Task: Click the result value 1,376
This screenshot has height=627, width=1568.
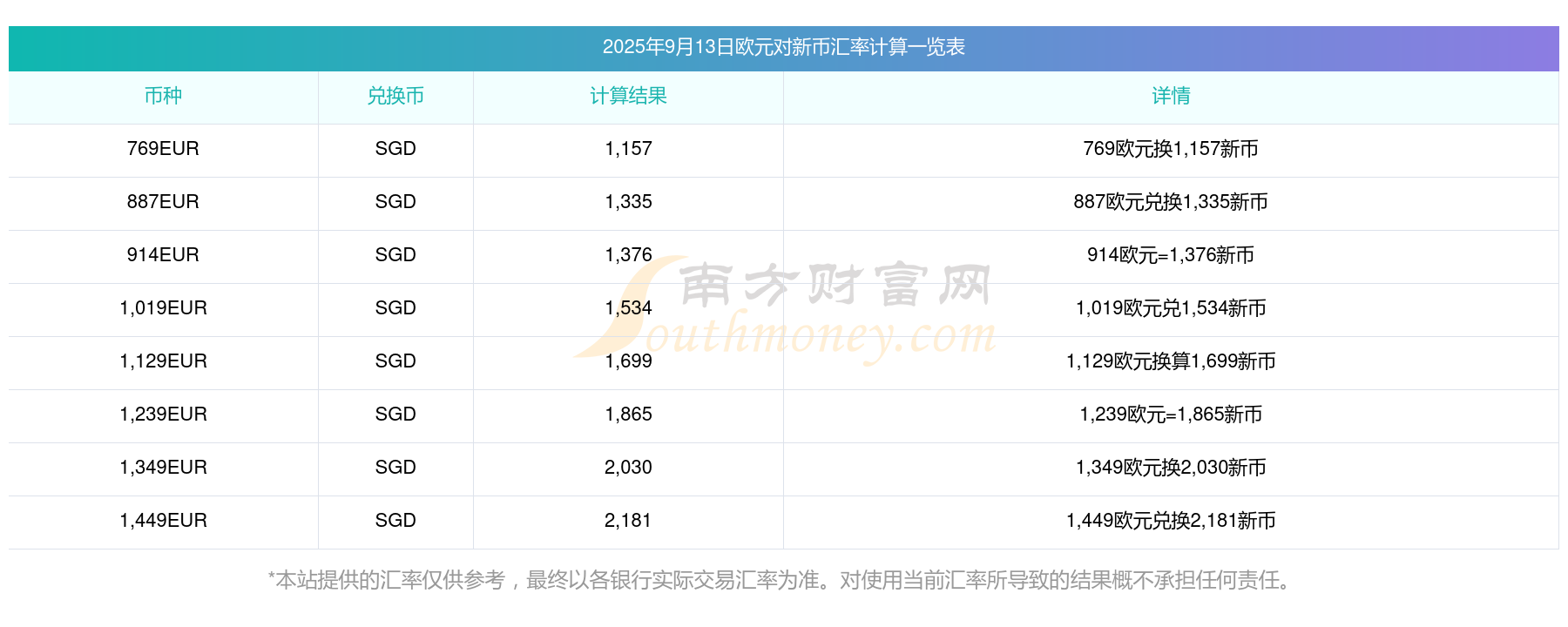Action: pos(628,255)
